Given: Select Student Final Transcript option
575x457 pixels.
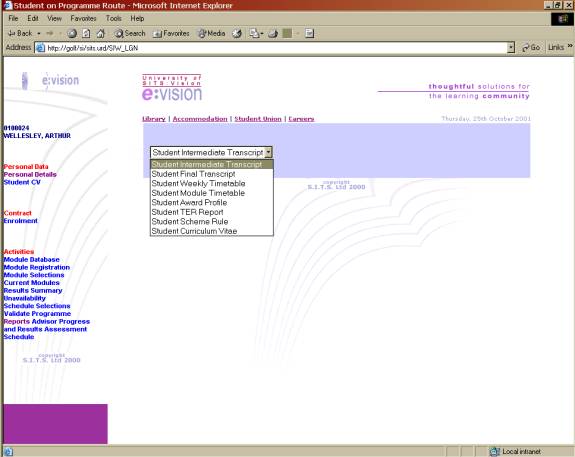Looking at the screenshot, I should (x=212, y=174).
